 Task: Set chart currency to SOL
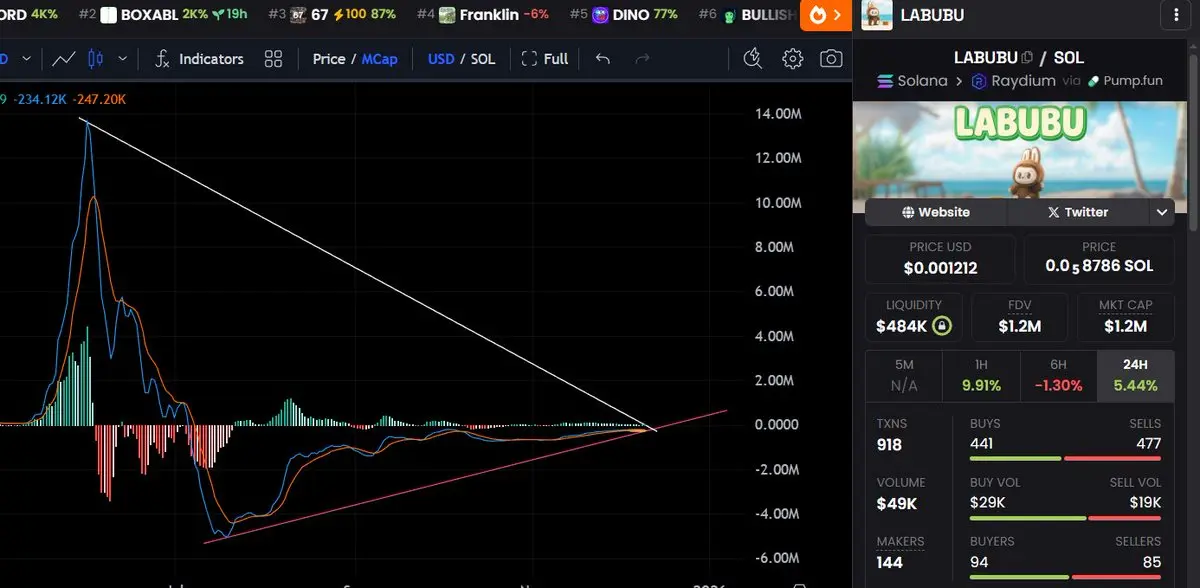483,59
